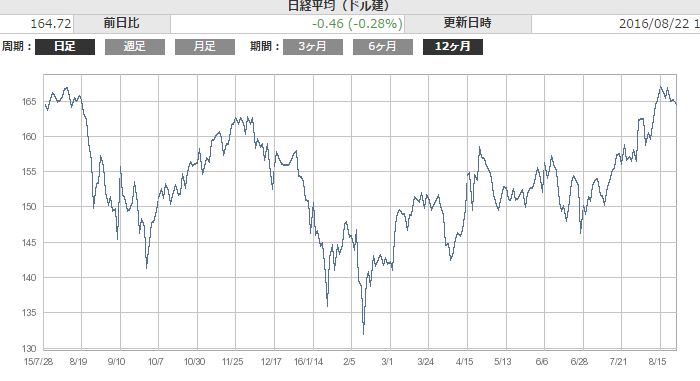This screenshot has width=700, height=381.
Task: Click the 16/1/14 x-axis date
Action: [308, 362]
